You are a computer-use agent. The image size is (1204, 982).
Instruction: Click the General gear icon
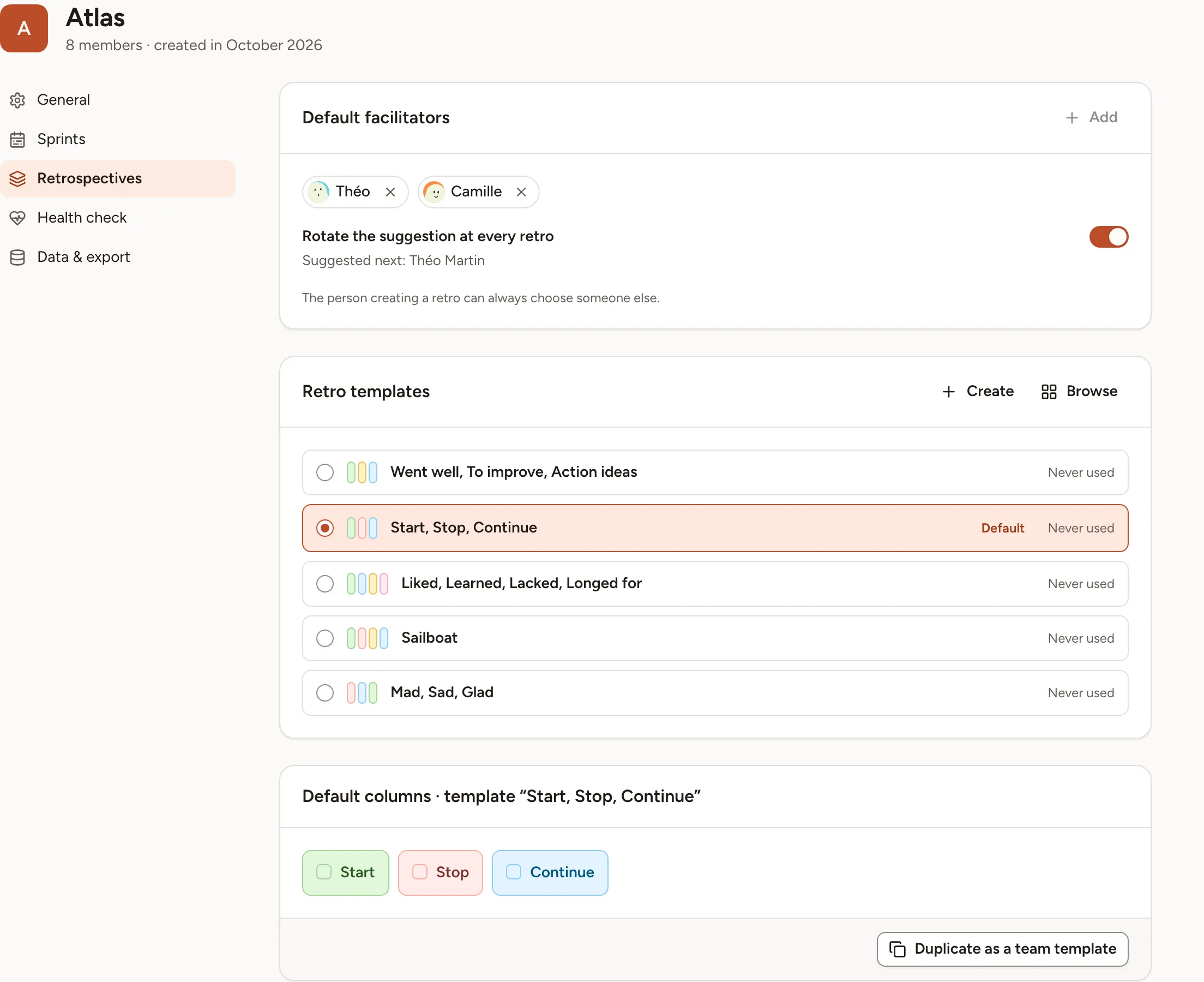pyautogui.click(x=17, y=100)
